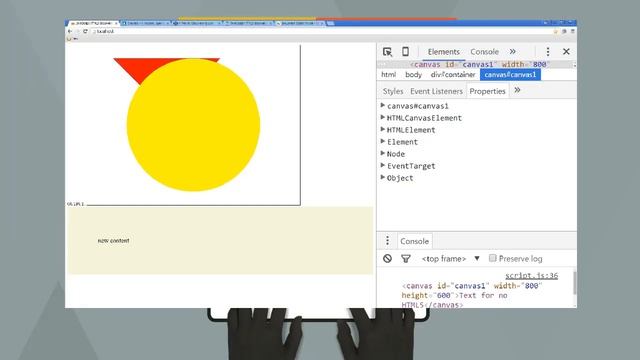Open the console drawer three-dot menu

387,241
